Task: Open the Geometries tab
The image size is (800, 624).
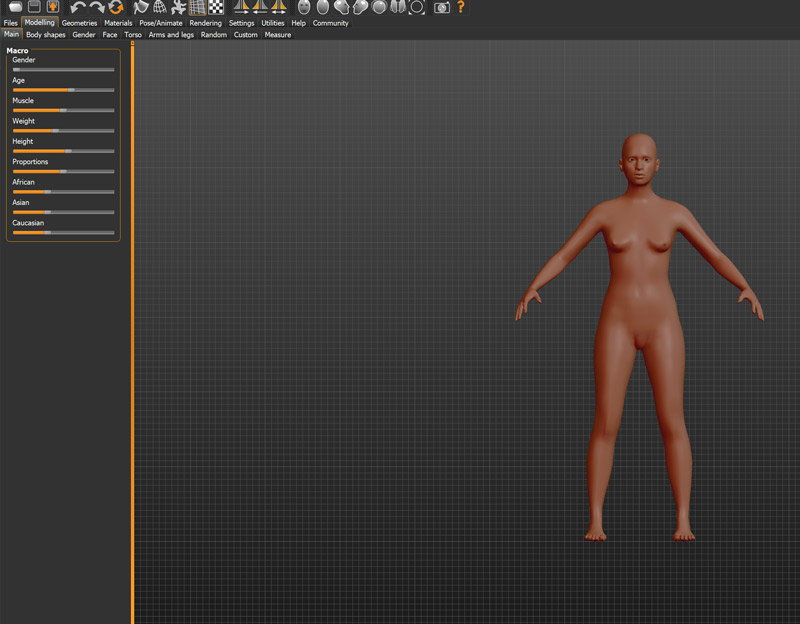Action: coord(79,22)
